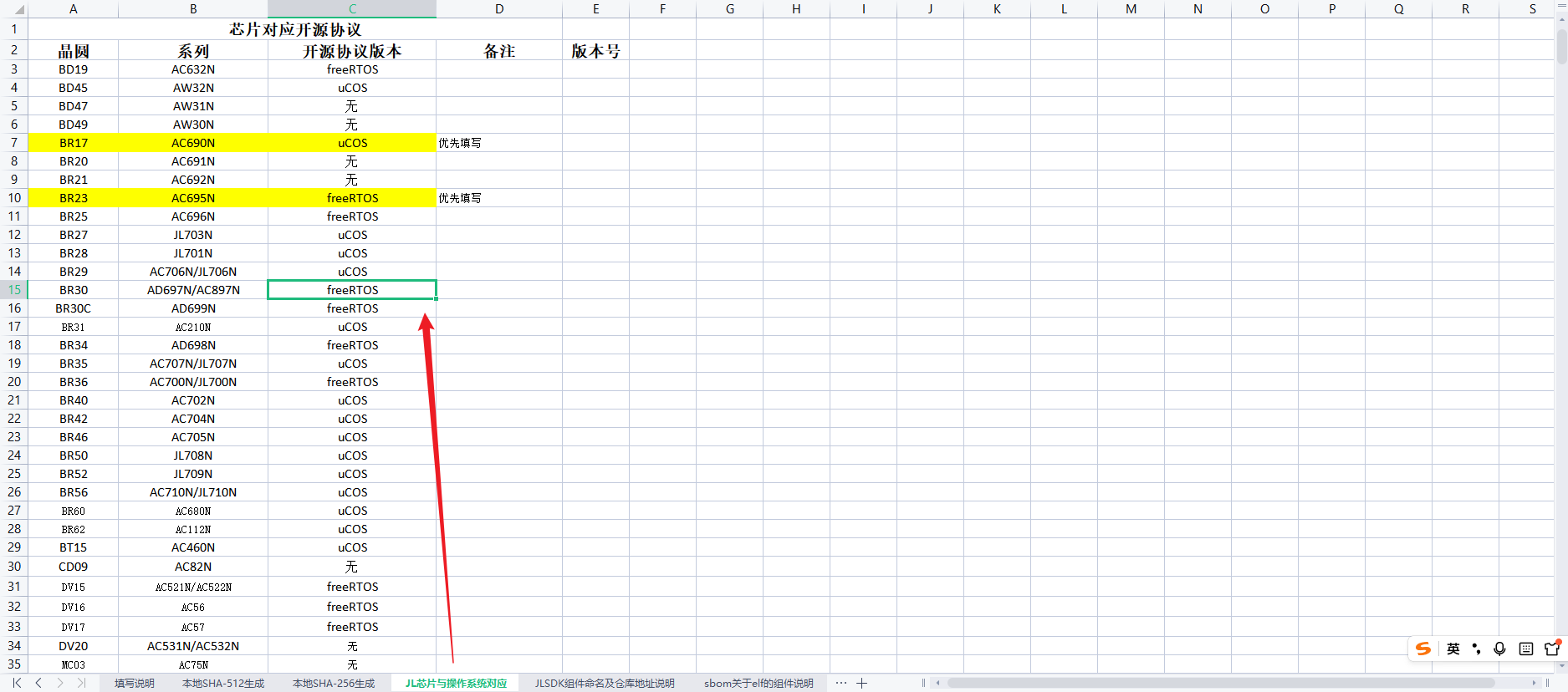
Task: Select row 7 header
Action: pos(14,143)
